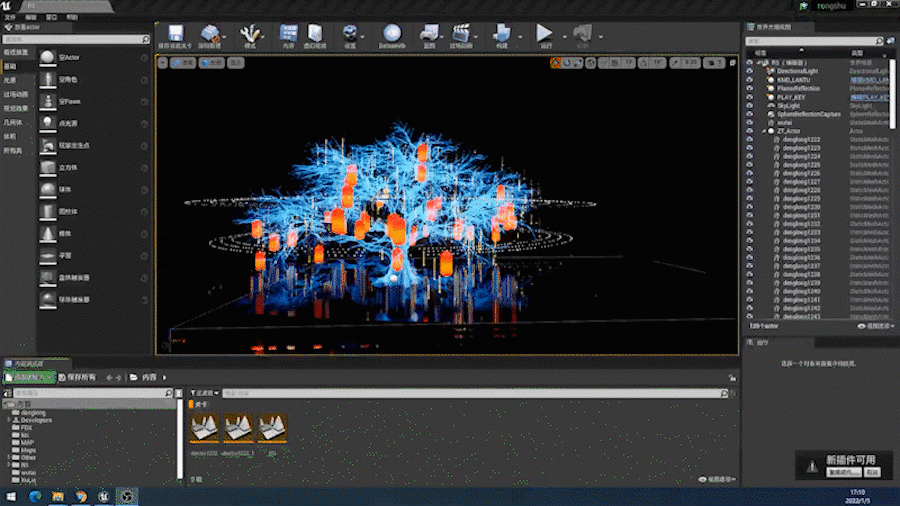This screenshot has width=900, height=506.
Task: Click the View Options button in outliner
Action: [876, 326]
